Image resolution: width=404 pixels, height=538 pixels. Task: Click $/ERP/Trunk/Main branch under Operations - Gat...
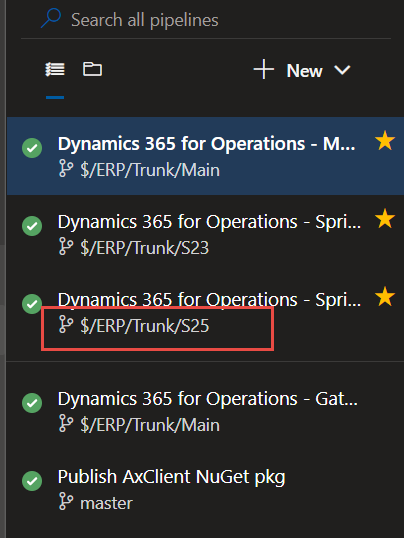[x=150, y=425]
